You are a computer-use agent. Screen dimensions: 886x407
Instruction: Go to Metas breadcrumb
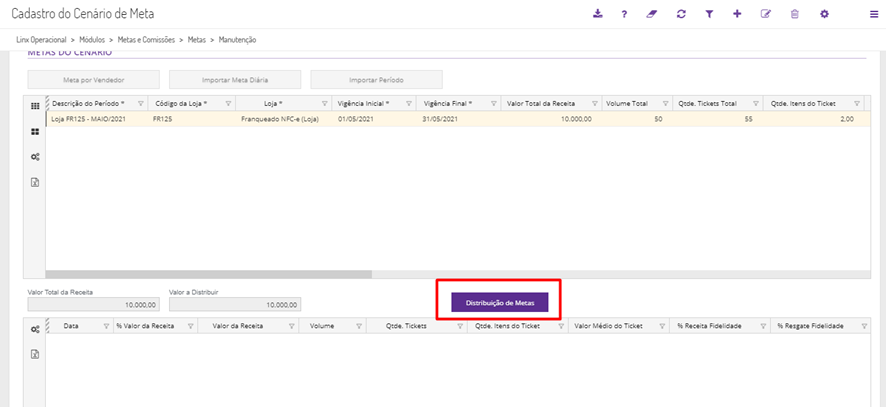point(197,40)
